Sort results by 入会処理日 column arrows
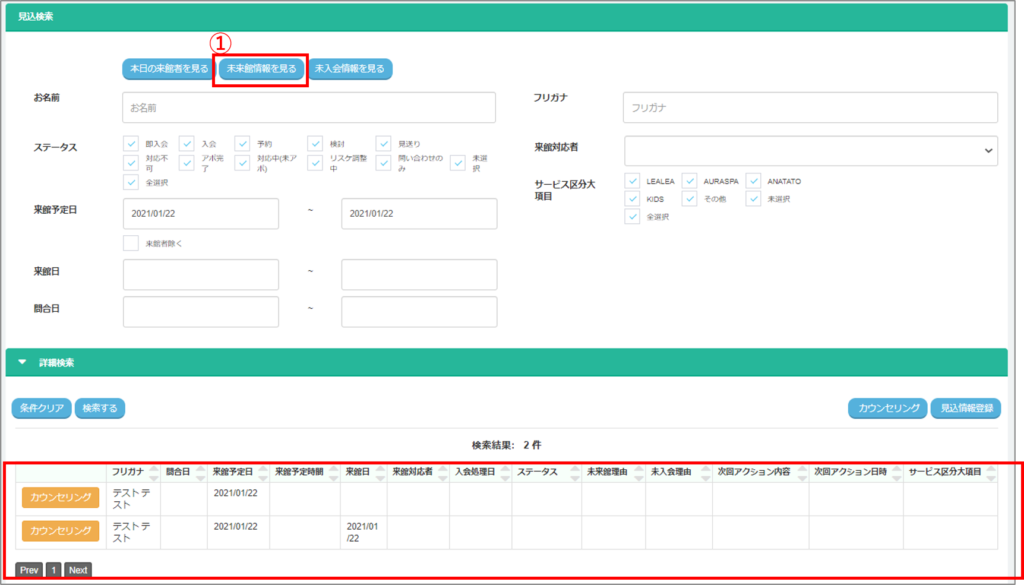Viewport: 1024px width, 585px height. pos(502,472)
